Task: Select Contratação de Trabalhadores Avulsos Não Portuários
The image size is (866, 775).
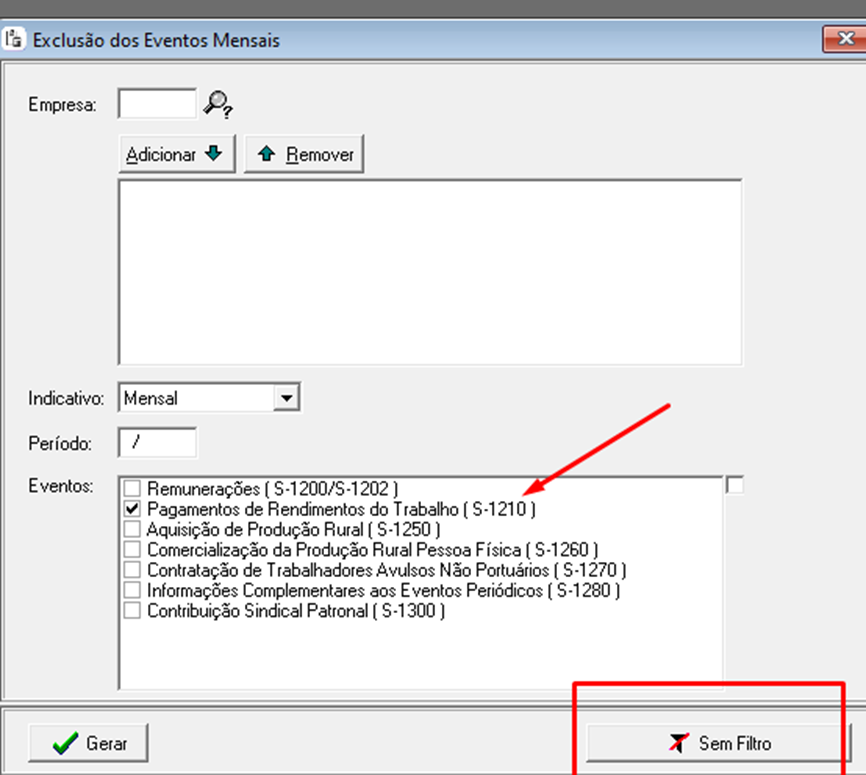Action: click(x=132, y=570)
